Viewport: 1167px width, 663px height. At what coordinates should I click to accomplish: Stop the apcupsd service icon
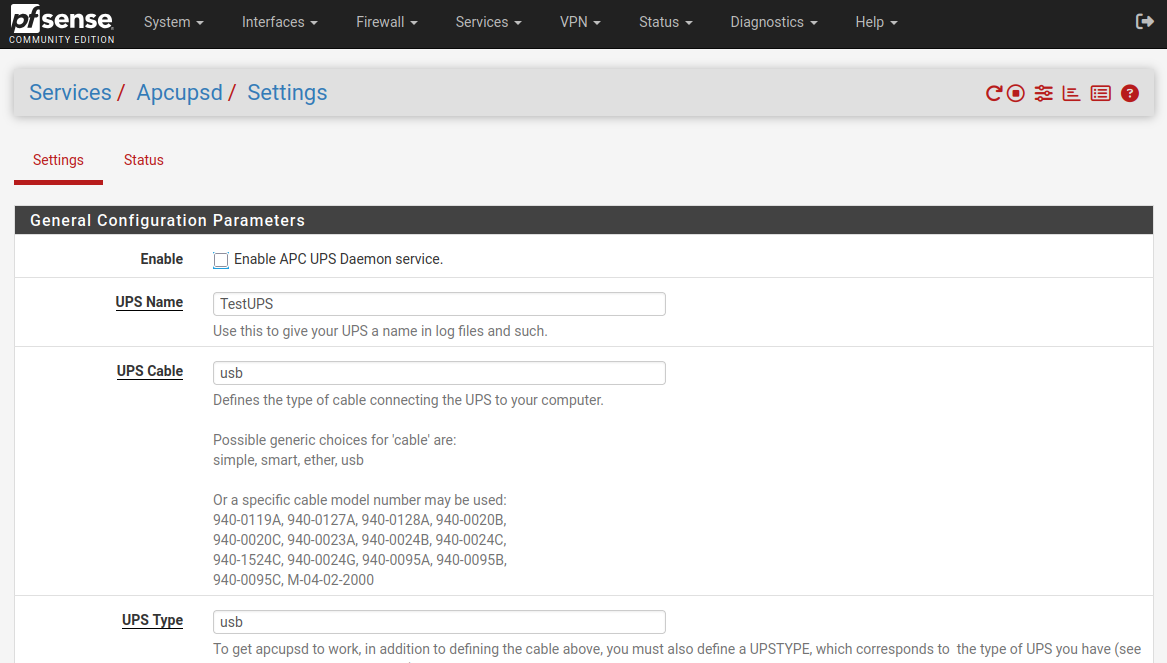tap(1016, 93)
